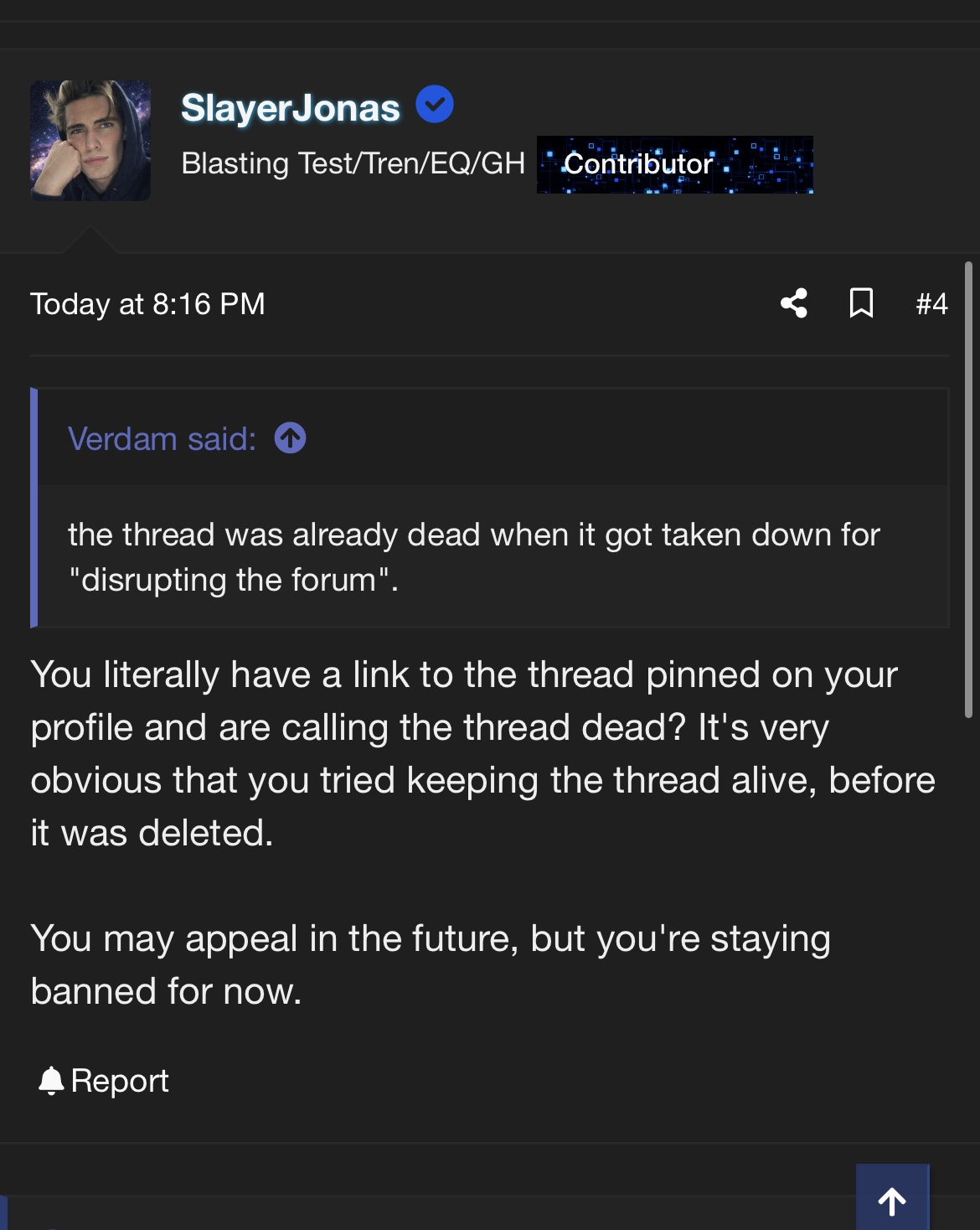Click the blue verified checkmark badge
Image resolution: width=980 pixels, height=1230 pixels.
(x=435, y=105)
